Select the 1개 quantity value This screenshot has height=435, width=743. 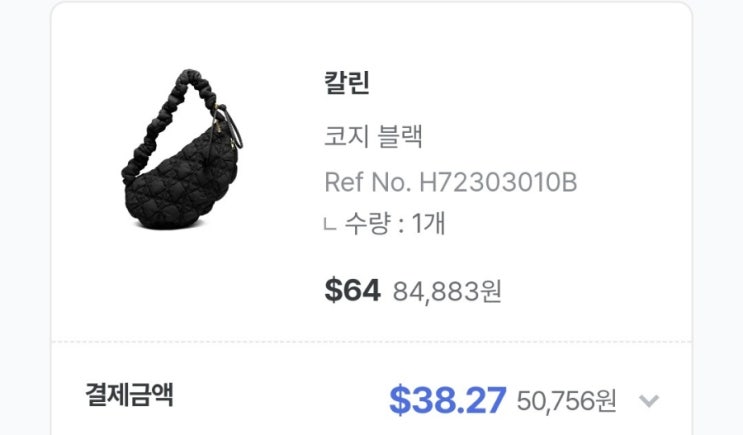(x=428, y=223)
